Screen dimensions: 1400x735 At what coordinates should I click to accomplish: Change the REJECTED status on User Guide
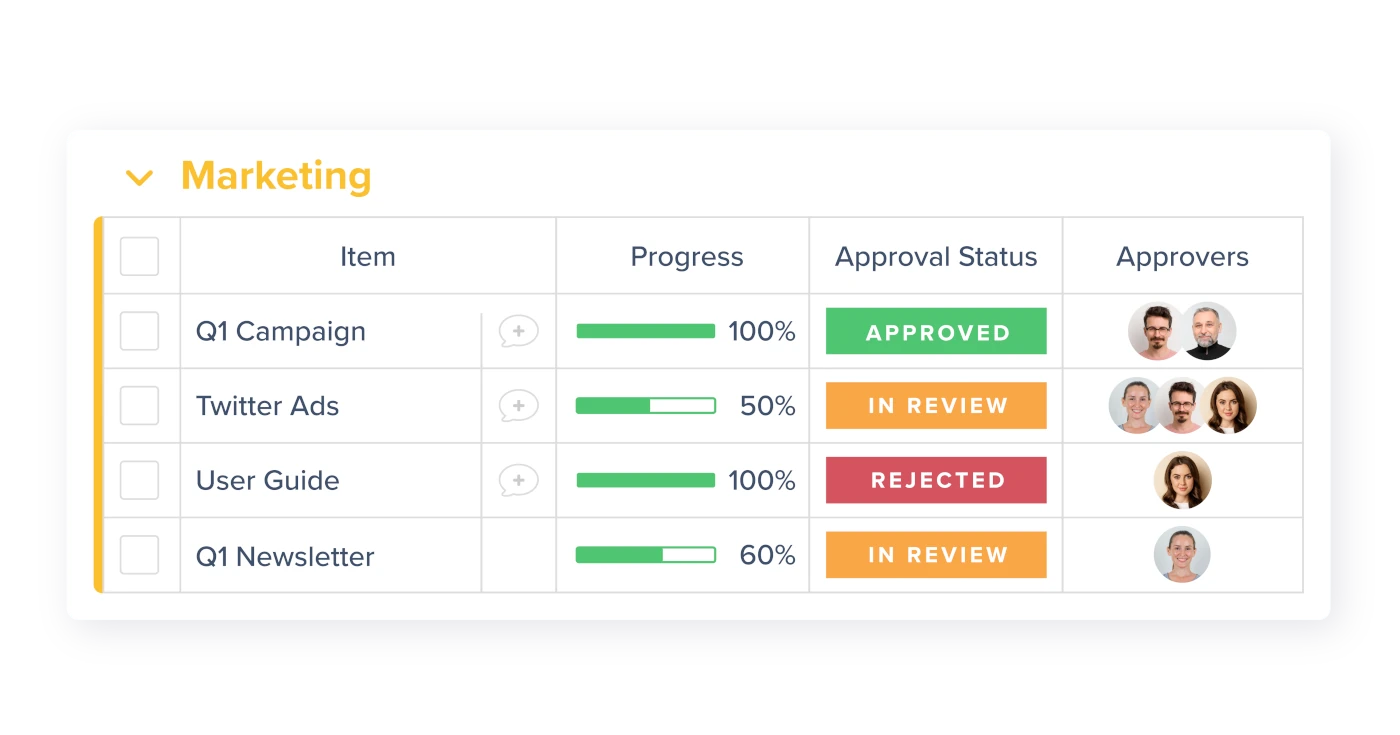pos(936,480)
